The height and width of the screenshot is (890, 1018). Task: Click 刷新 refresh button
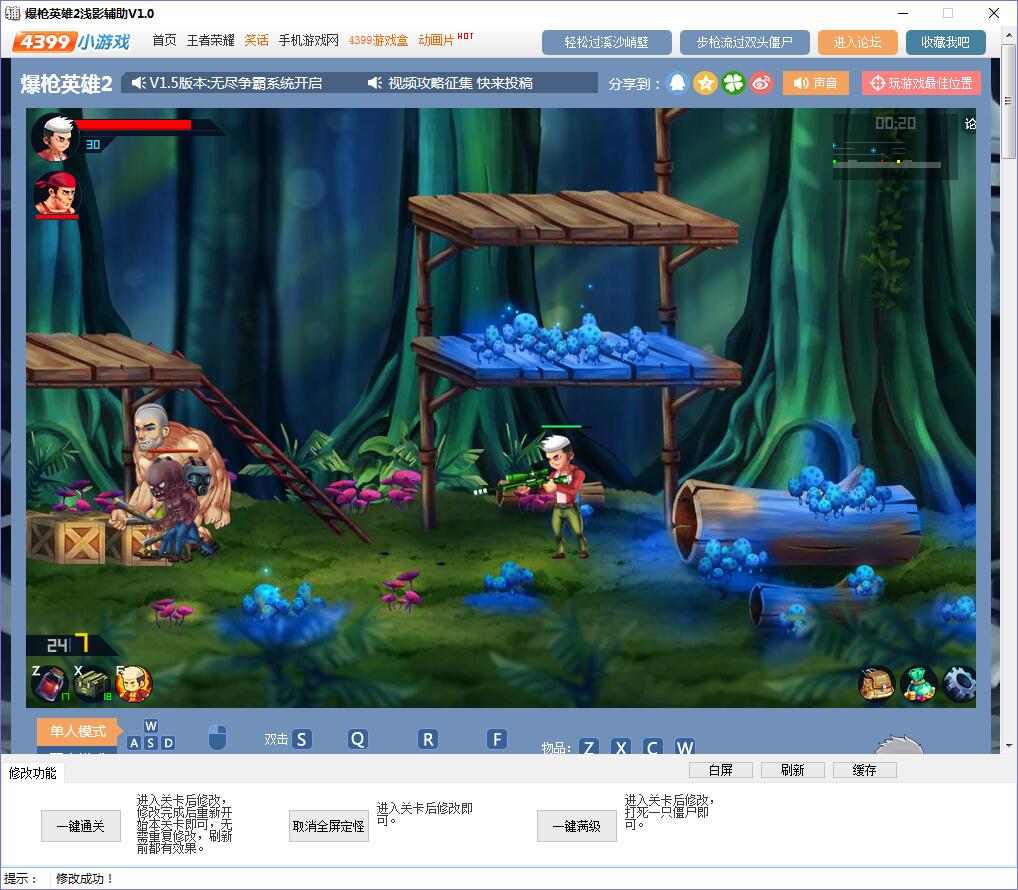click(793, 770)
